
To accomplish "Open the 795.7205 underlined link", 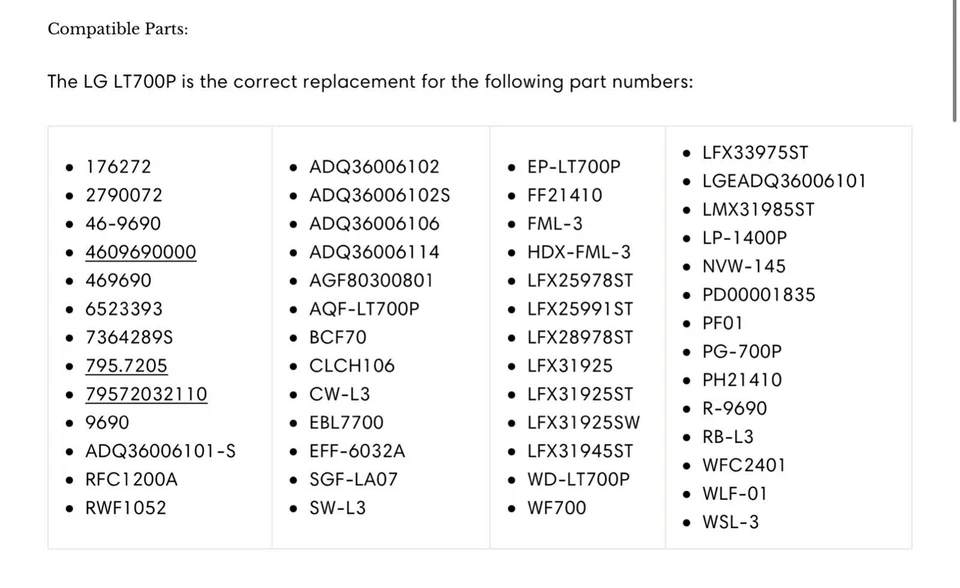I will [x=126, y=366].
